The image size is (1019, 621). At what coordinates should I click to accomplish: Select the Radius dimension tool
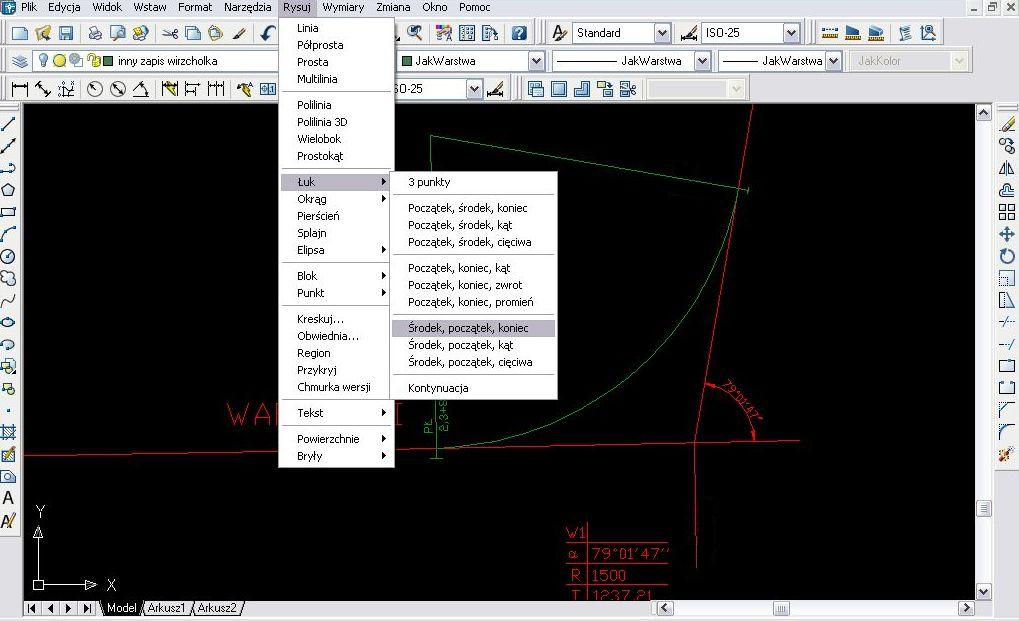(x=95, y=89)
